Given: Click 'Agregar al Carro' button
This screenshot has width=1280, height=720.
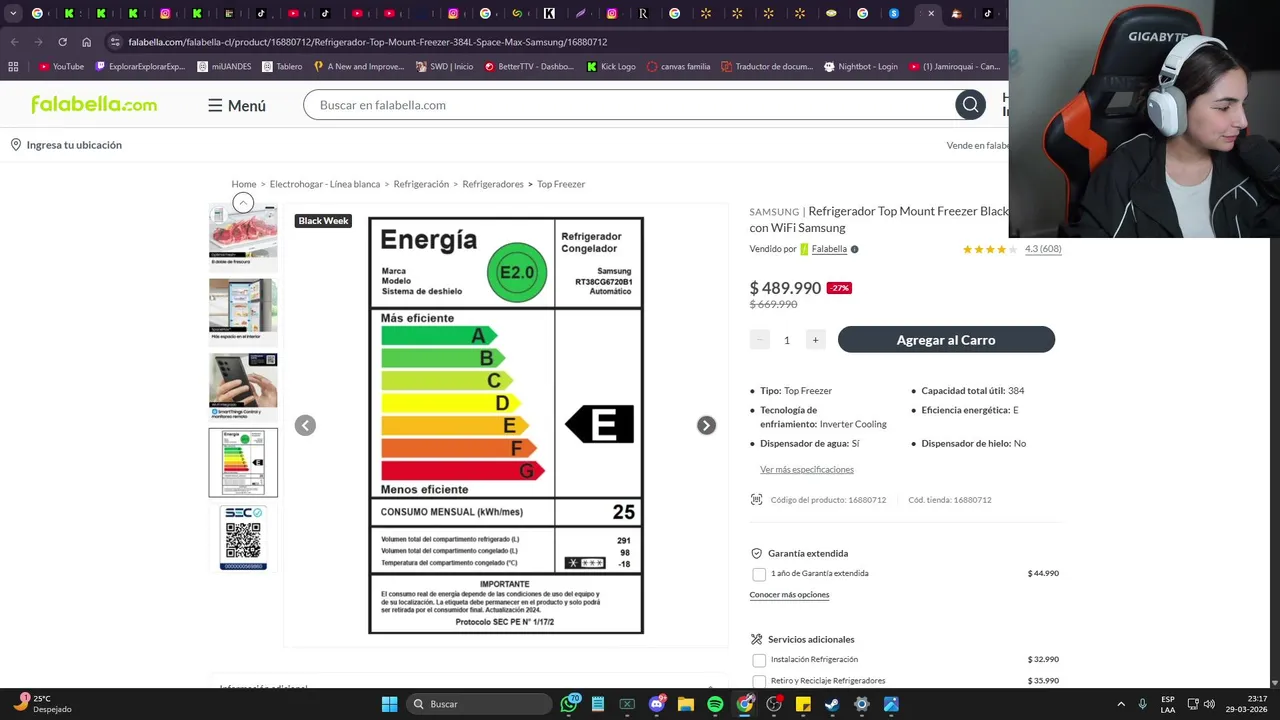Looking at the screenshot, I should [x=946, y=340].
